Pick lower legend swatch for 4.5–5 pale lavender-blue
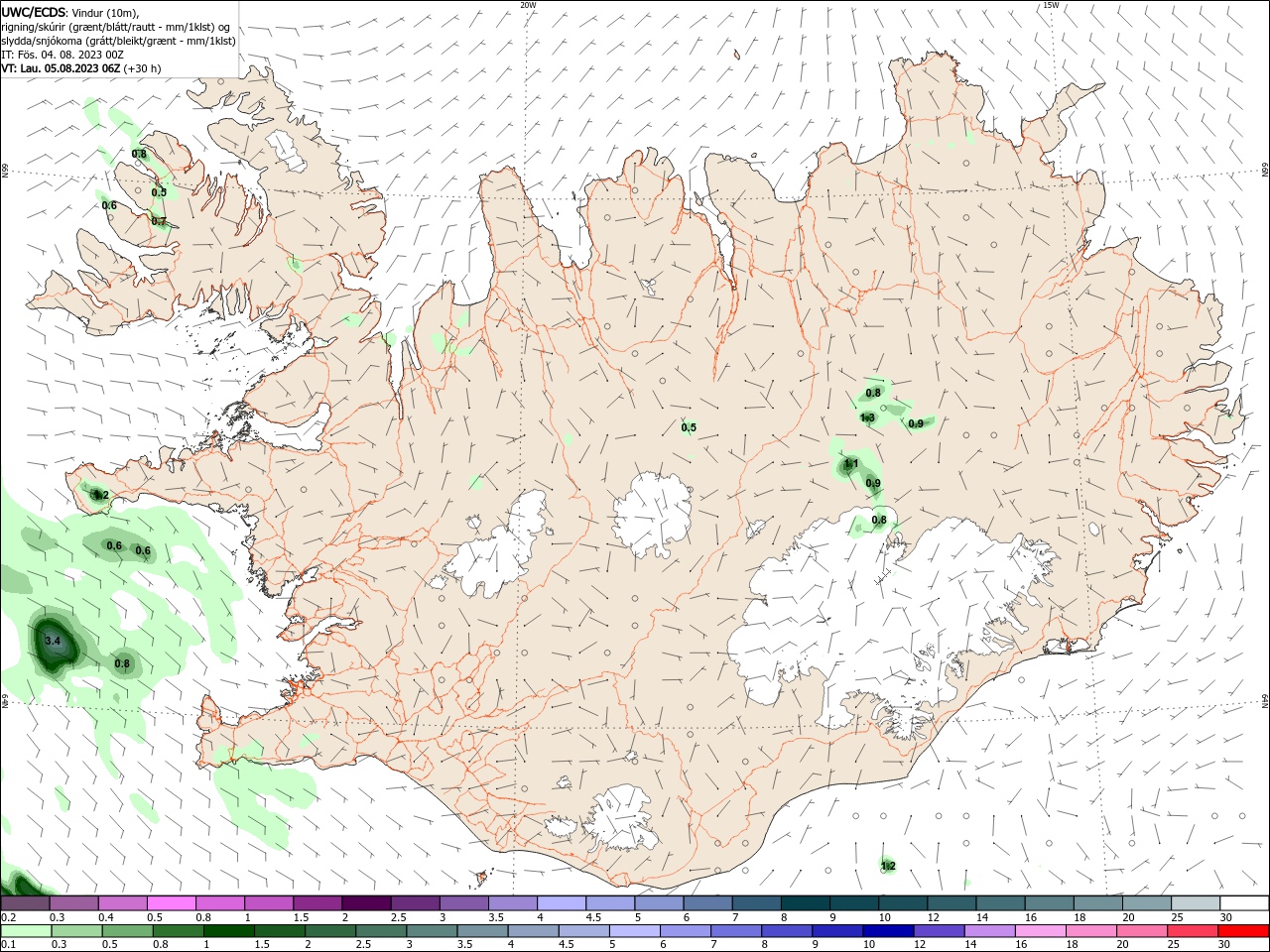The image size is (1270, 952). coord(584,930)
